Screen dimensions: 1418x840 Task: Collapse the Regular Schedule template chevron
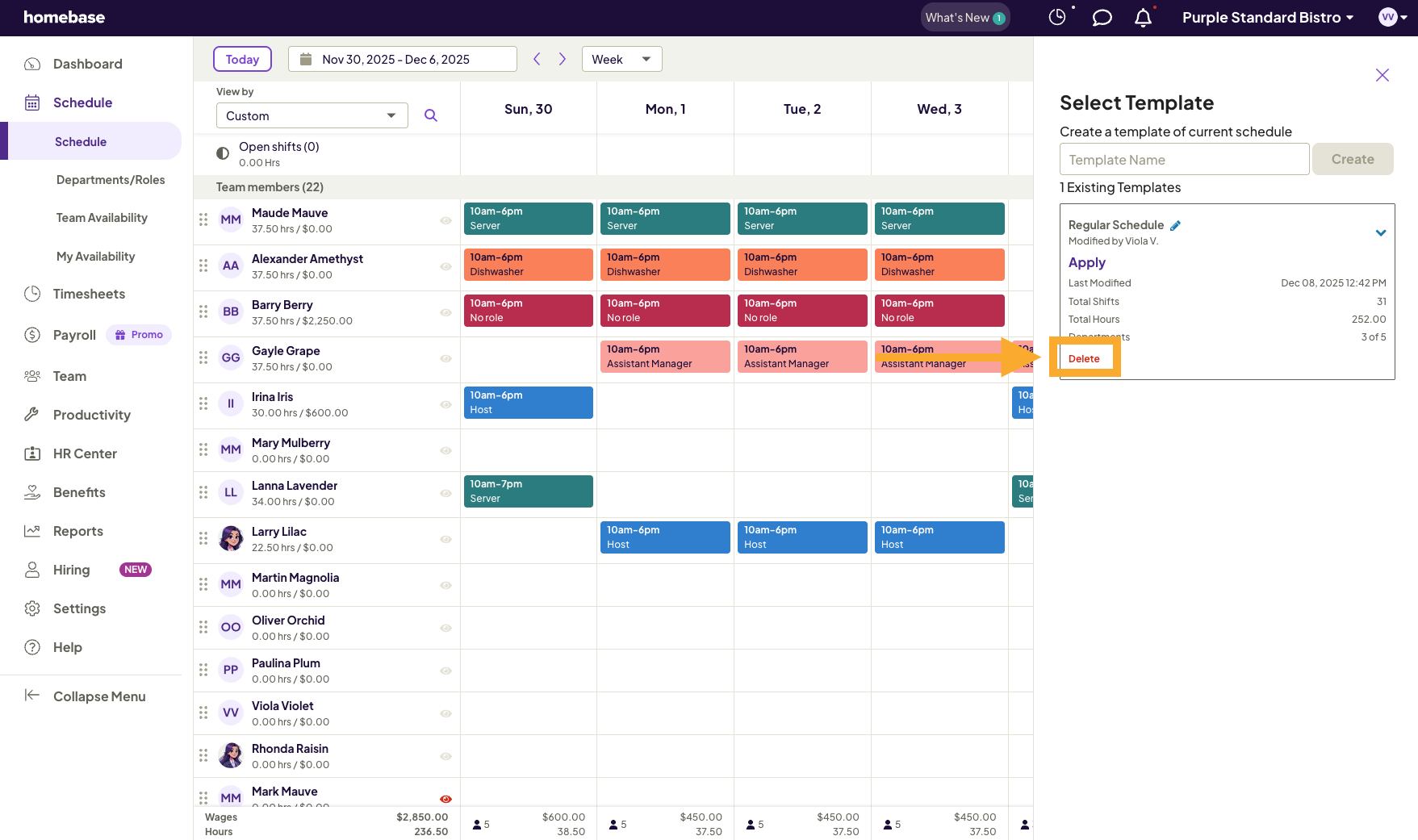[x=1381, y=233]
